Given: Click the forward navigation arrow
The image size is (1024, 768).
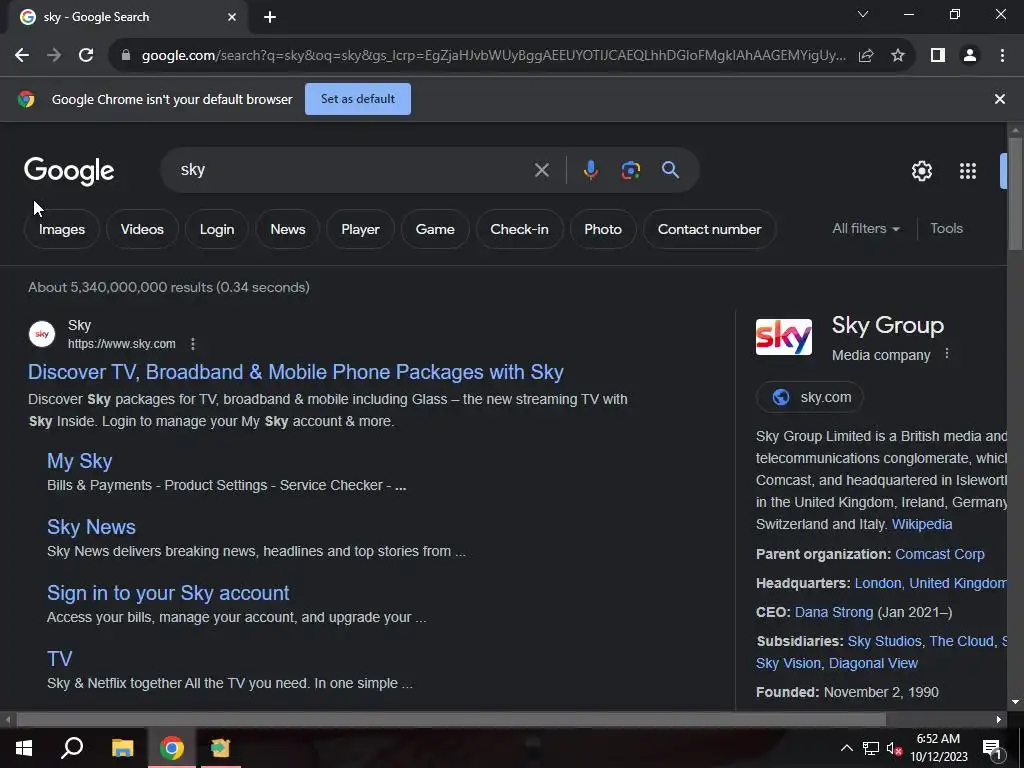Looking at the screenshot, I should pyautogui.click(x=54, y=56).
